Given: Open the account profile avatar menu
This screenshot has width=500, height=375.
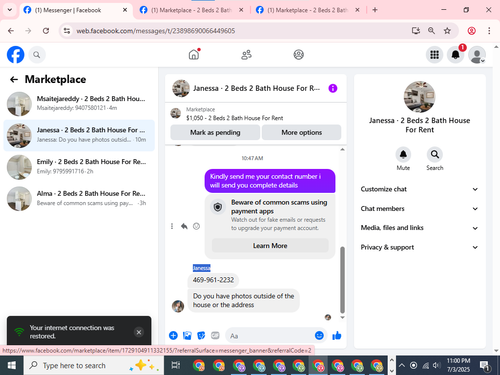Looking at the screenshot, I should (477, 55).
